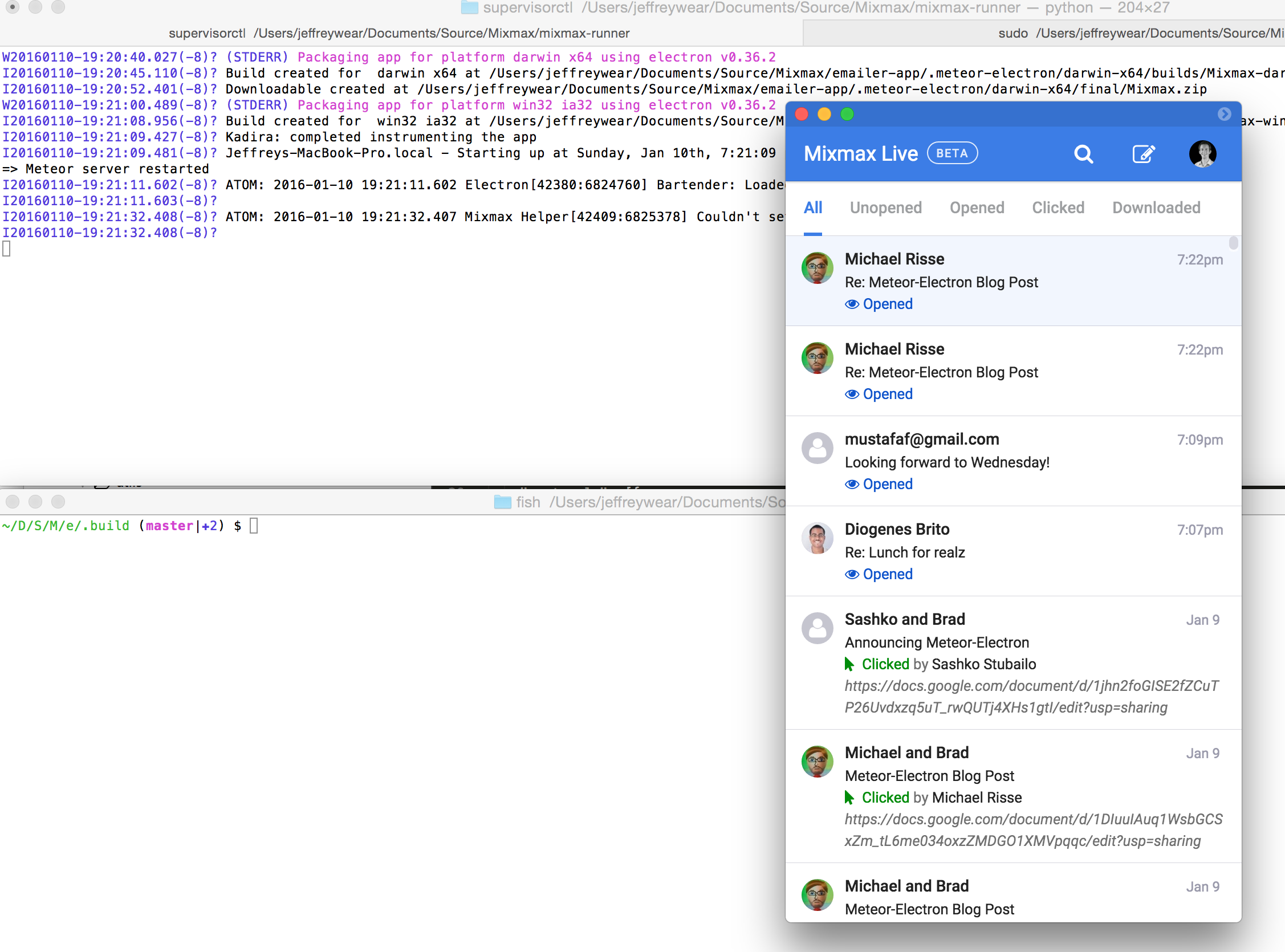Click the eye icon under mustafaf@gmail.com

tap(852, 484)
